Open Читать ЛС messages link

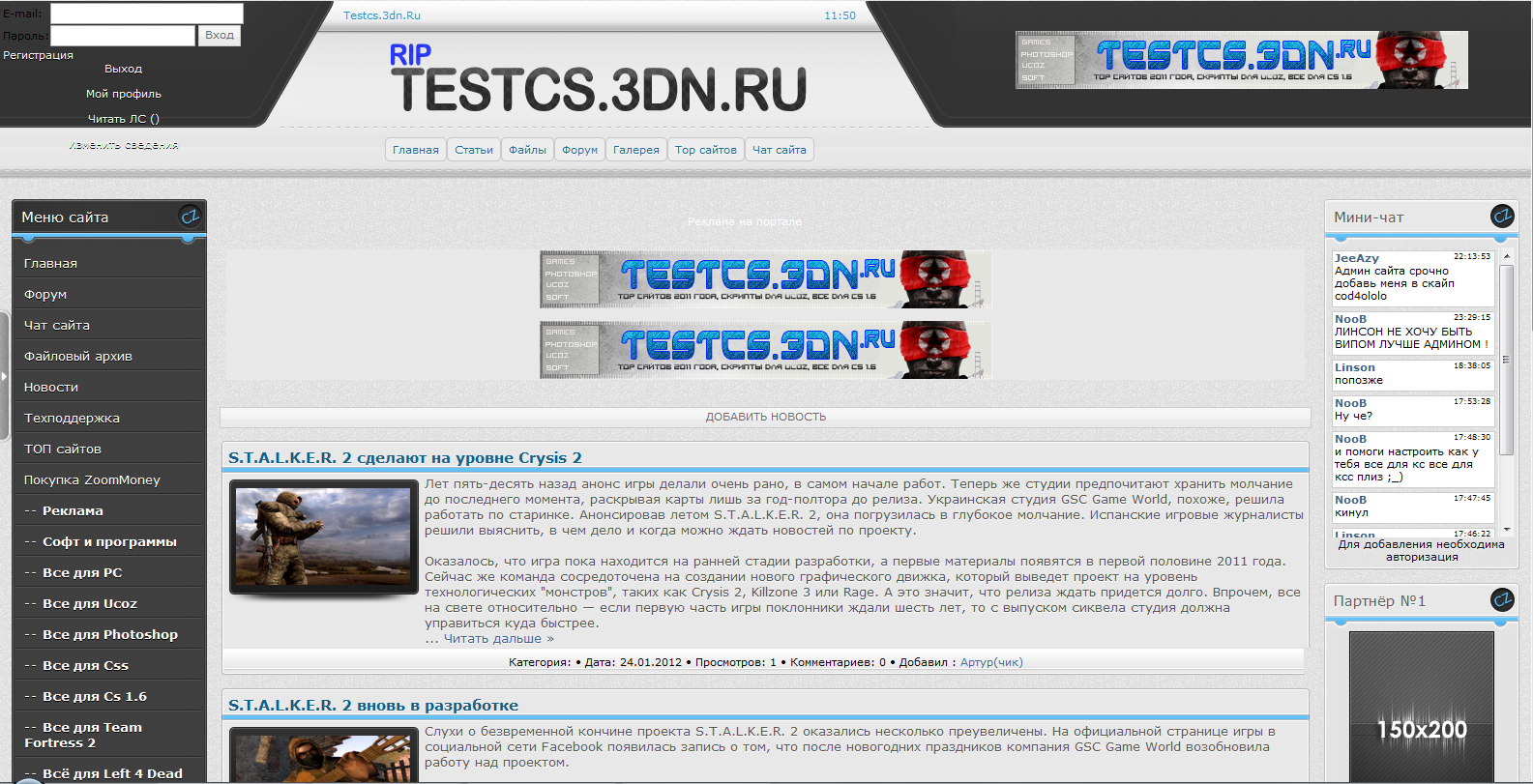pyautogui.click(x=124, y=119)
